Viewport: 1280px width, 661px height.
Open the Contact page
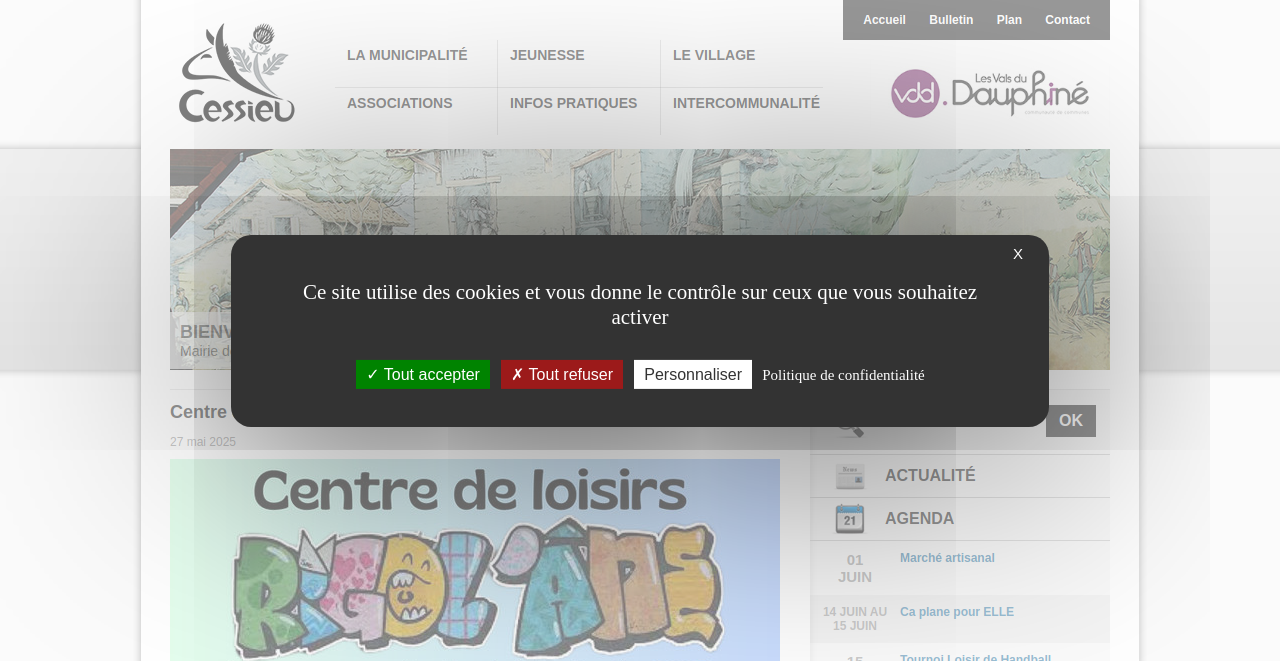click(x=1068, y=18)
